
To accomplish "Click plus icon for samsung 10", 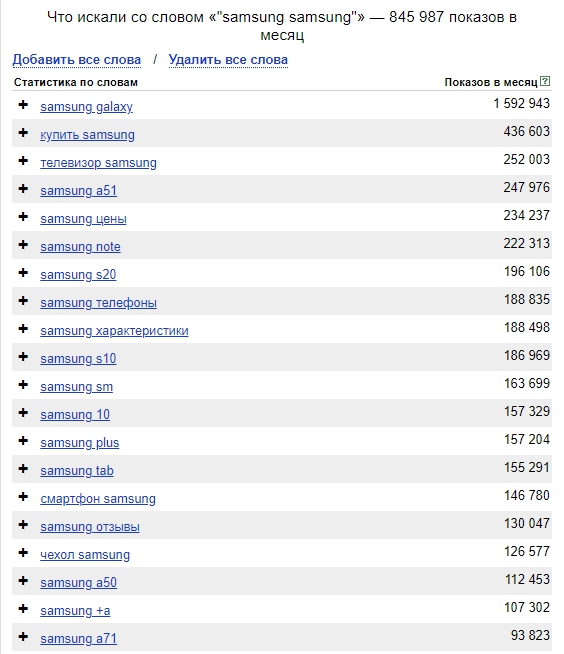I will point(23,413).
